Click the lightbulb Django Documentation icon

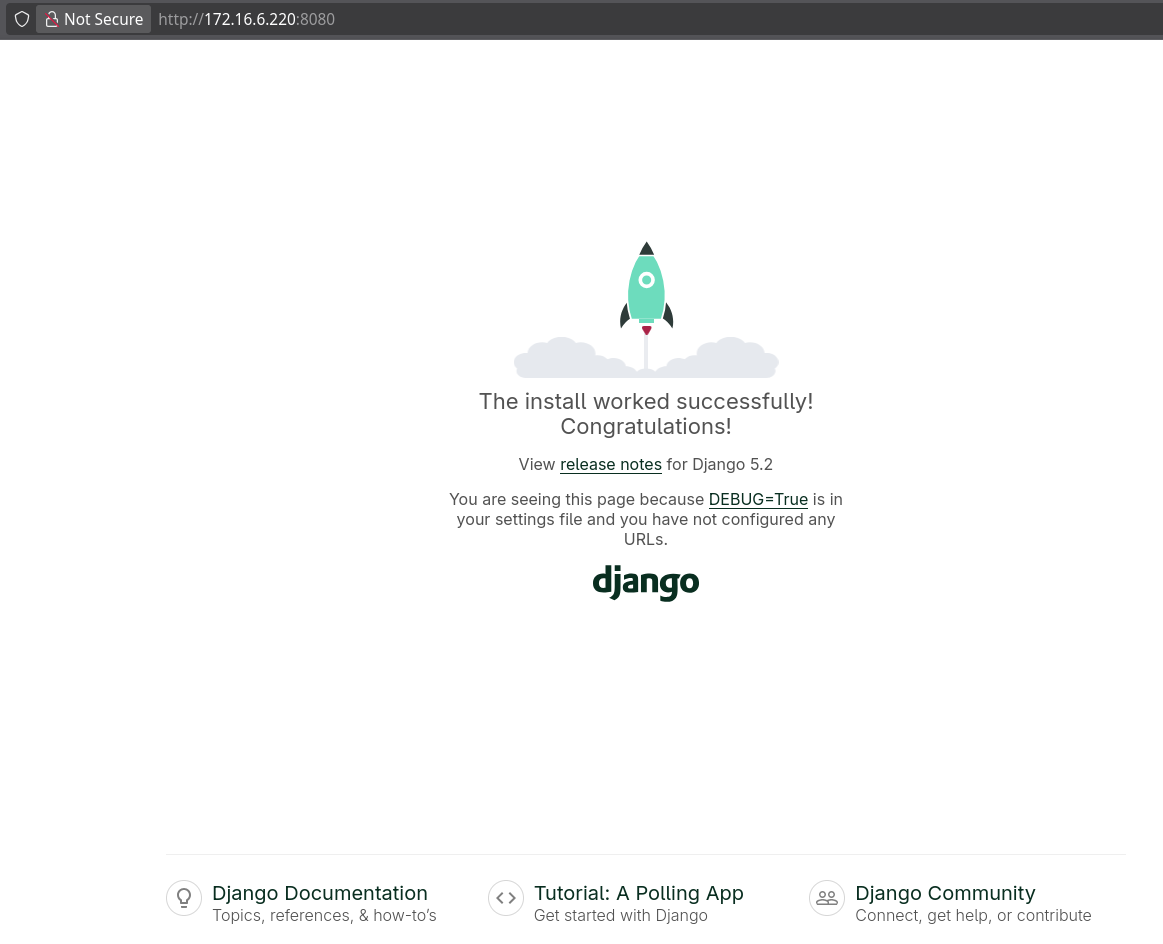[184, 898]
